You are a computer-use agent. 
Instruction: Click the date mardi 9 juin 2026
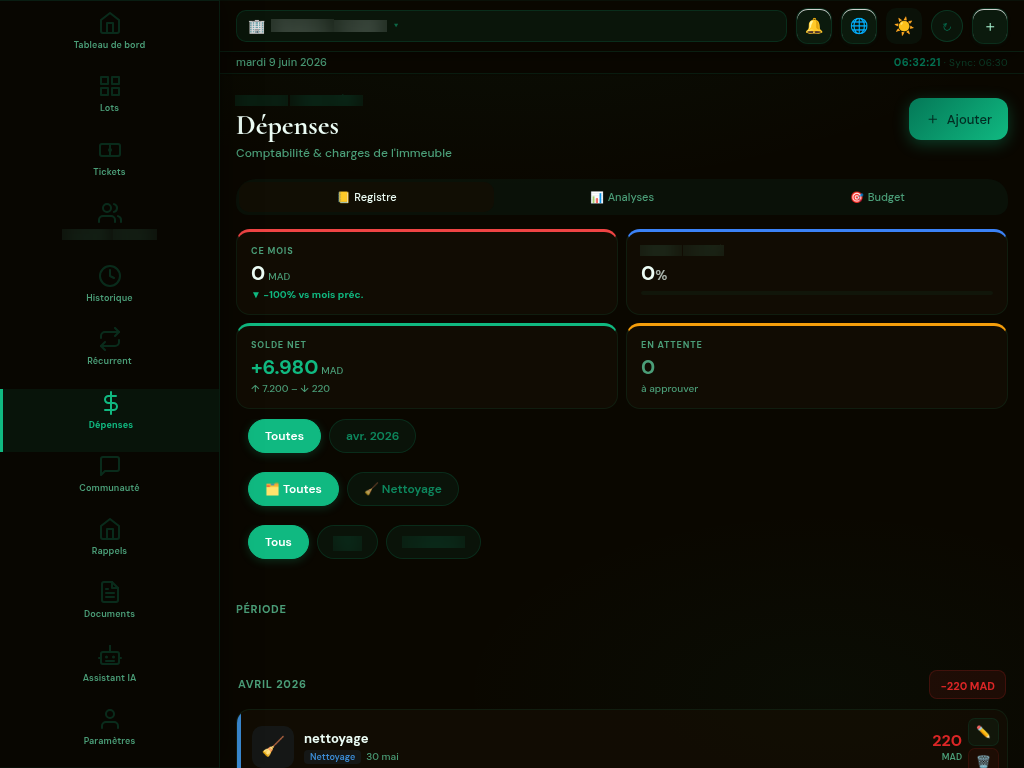(x=281, y=62)
